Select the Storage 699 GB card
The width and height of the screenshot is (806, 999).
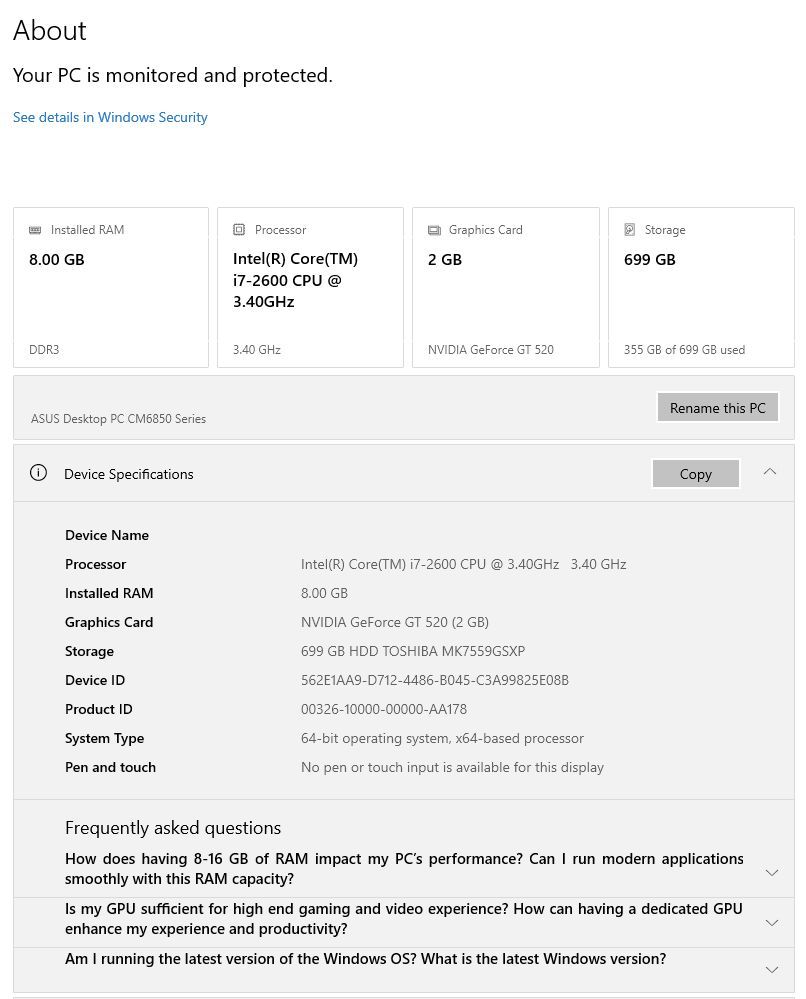click(702, 287)
